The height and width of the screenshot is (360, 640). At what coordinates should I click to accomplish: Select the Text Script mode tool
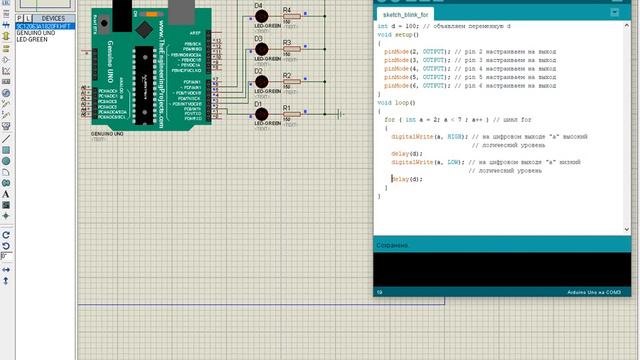(6, 14)
